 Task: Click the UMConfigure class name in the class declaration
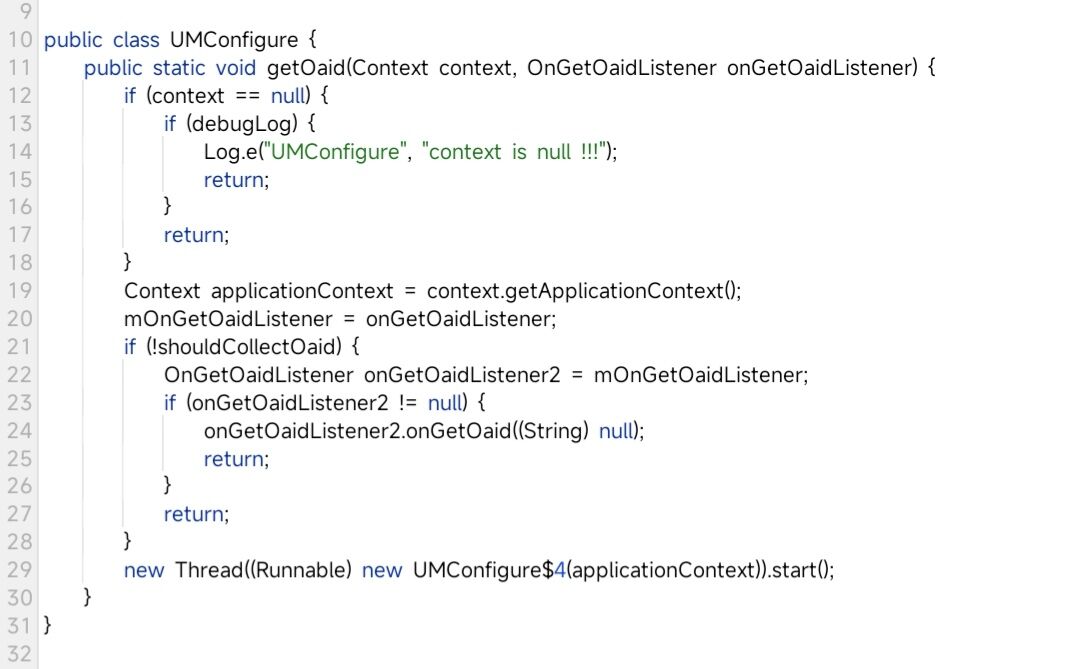[x=234, y=41]
